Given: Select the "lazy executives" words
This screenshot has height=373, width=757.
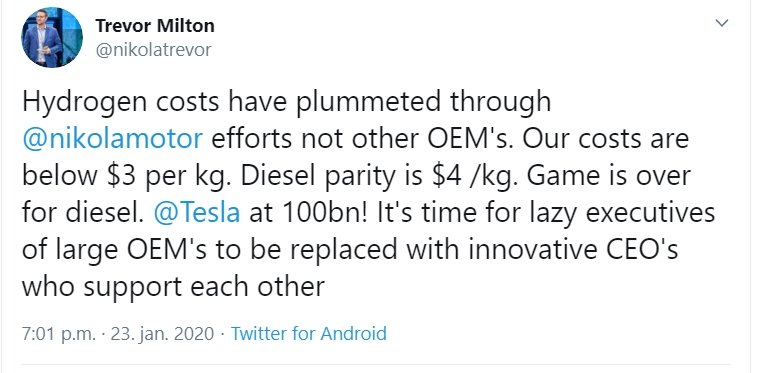Looking at the screenshot, I should (600, 213).
